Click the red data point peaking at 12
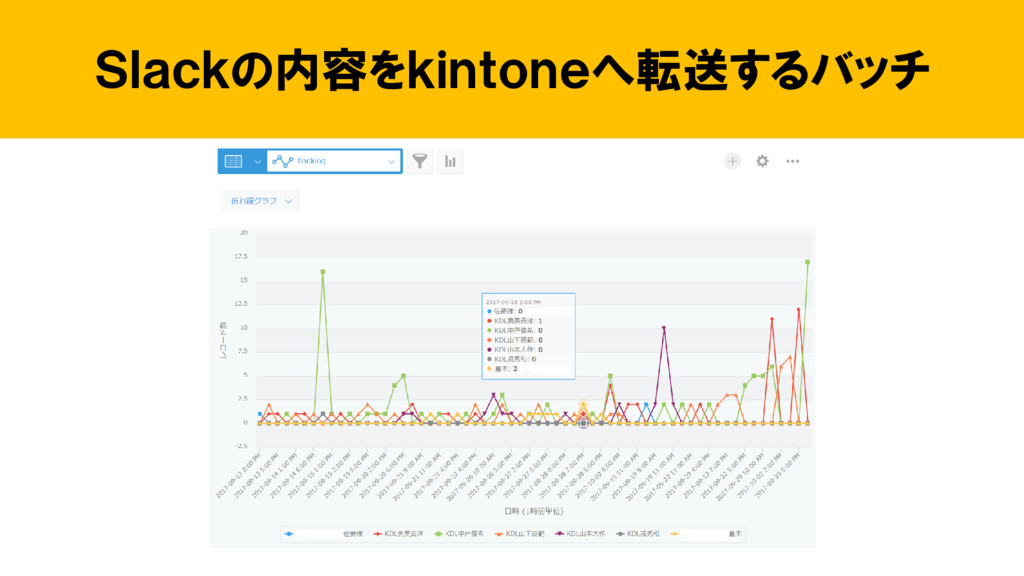Screen dimensions: 1024x576 (798, 310)
